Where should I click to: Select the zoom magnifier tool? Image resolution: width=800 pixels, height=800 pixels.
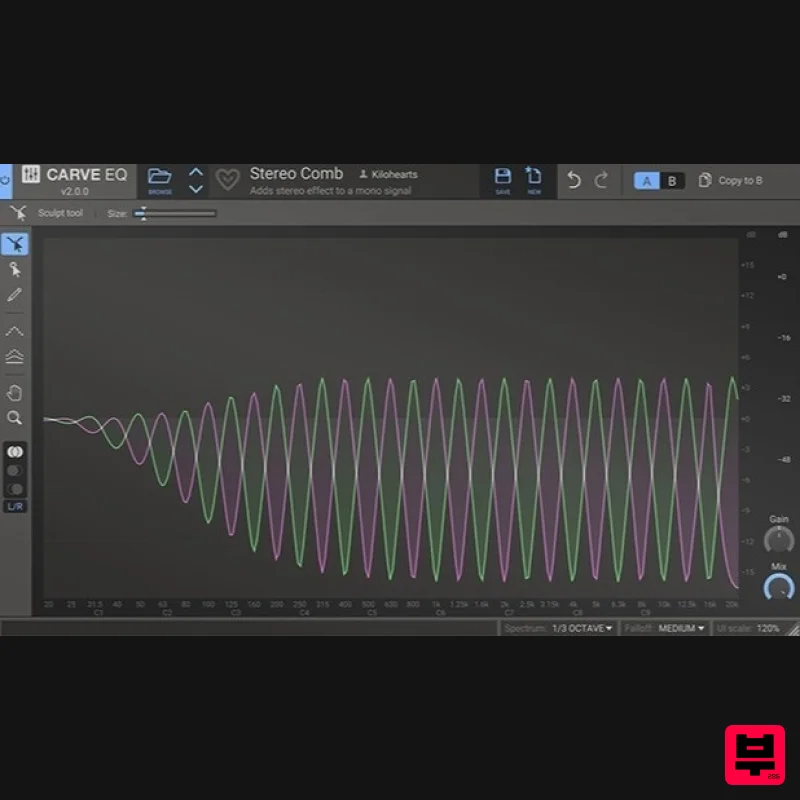pyautogui.click(x=14, y=418)
